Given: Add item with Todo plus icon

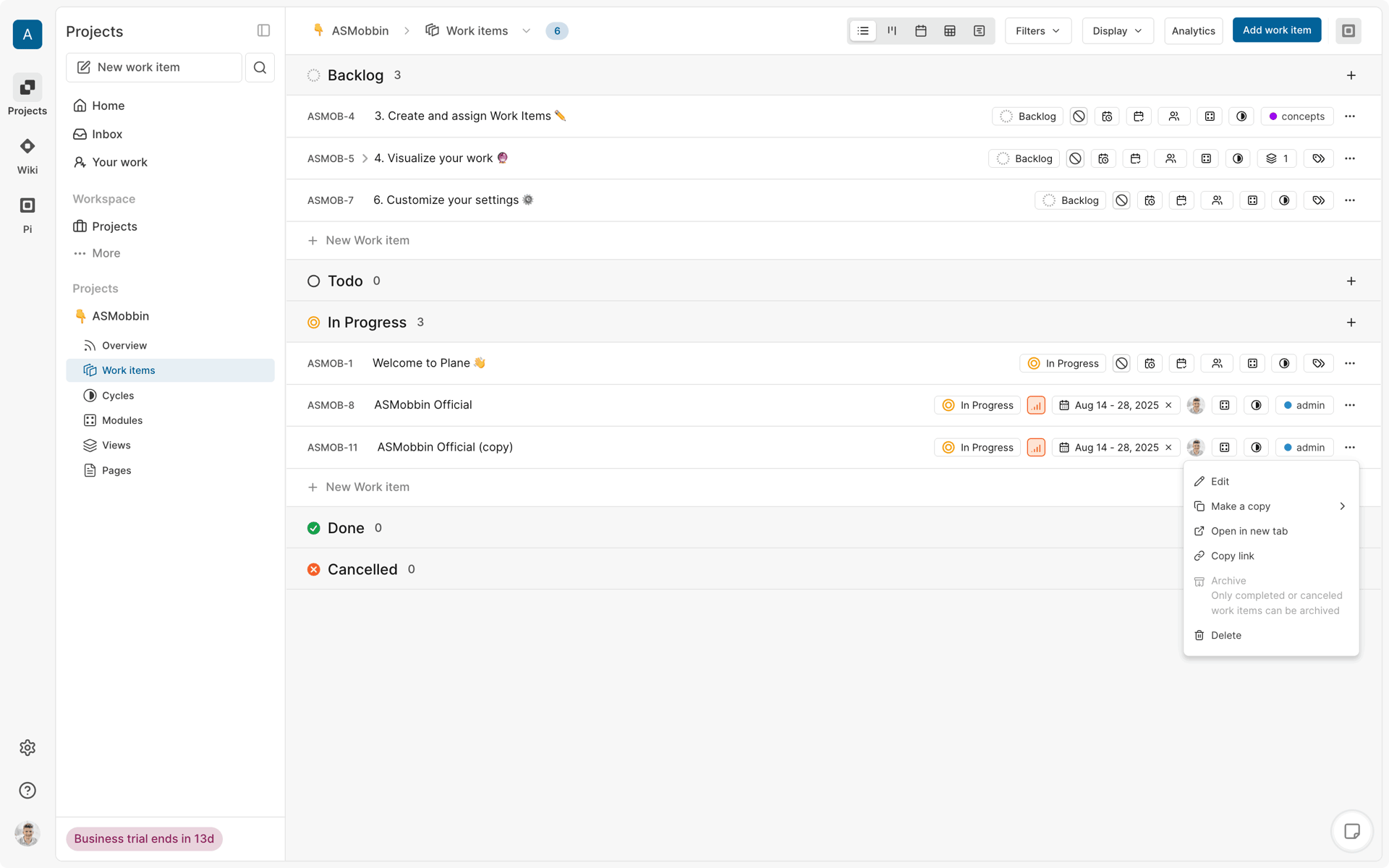Looking at the screenshot, I should [x=1351, y=281].
